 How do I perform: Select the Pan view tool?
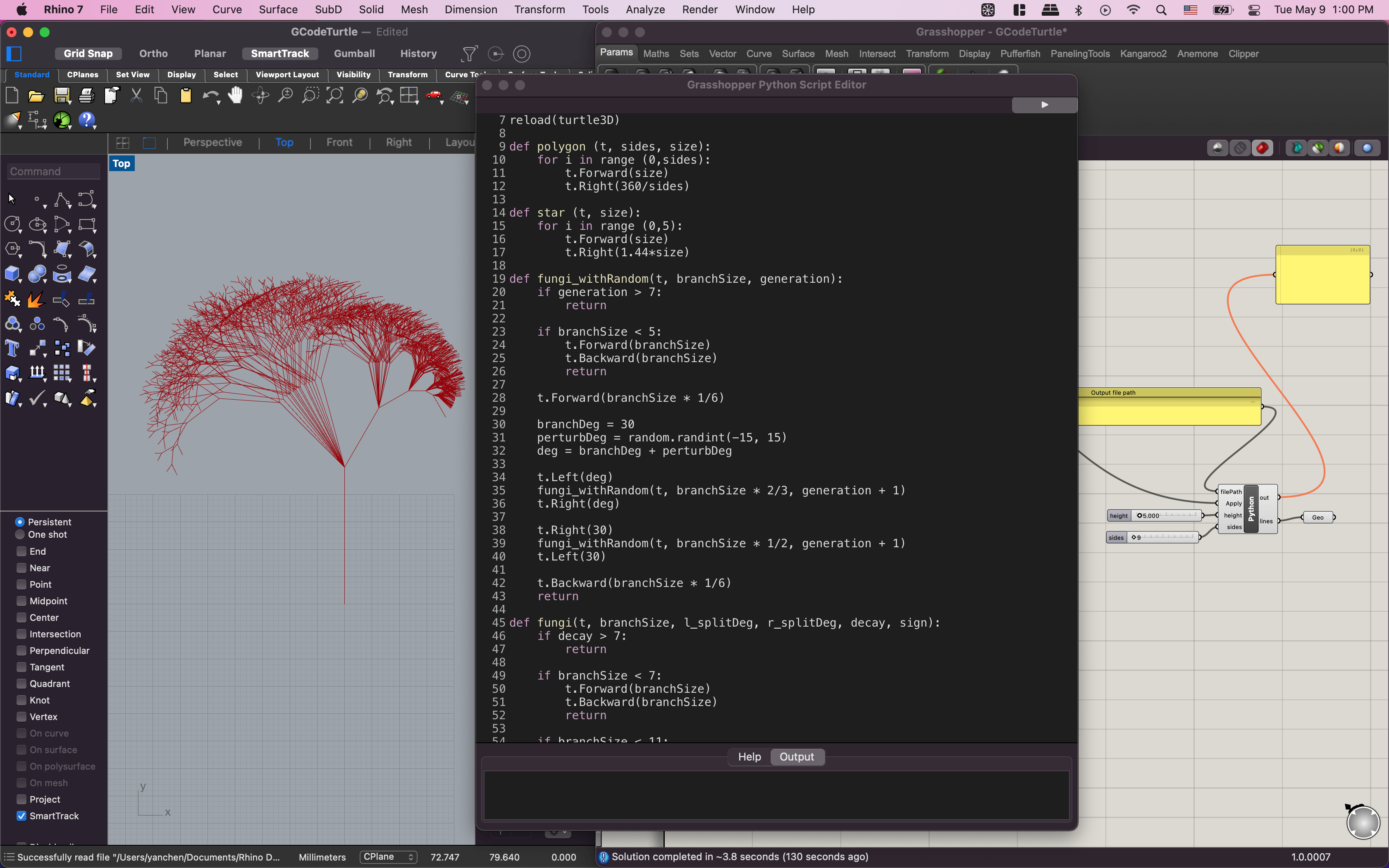(x=235, y=95)
